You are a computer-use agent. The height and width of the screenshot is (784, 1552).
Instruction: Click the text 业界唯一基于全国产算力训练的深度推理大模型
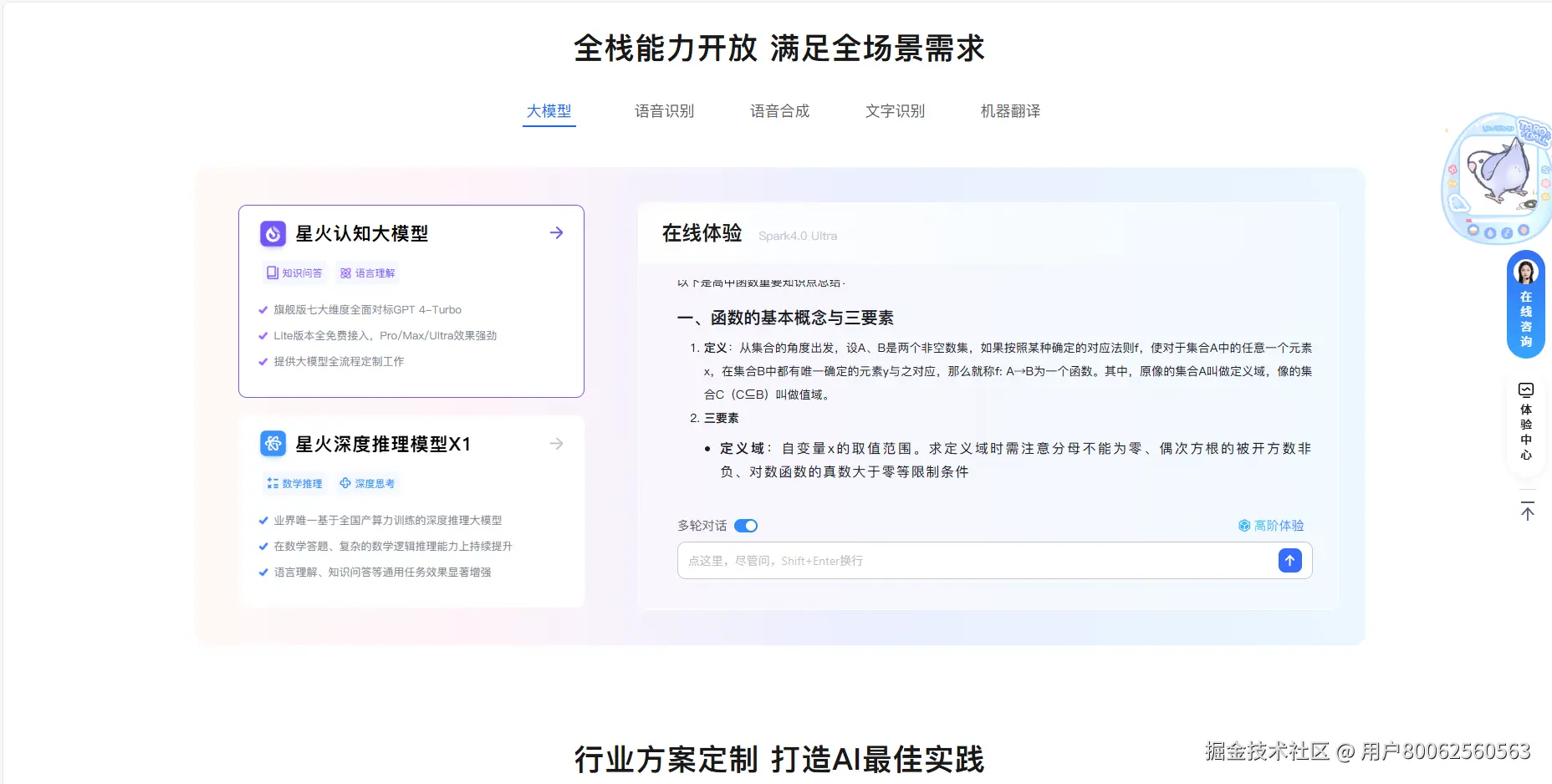(x=388, y=521)
